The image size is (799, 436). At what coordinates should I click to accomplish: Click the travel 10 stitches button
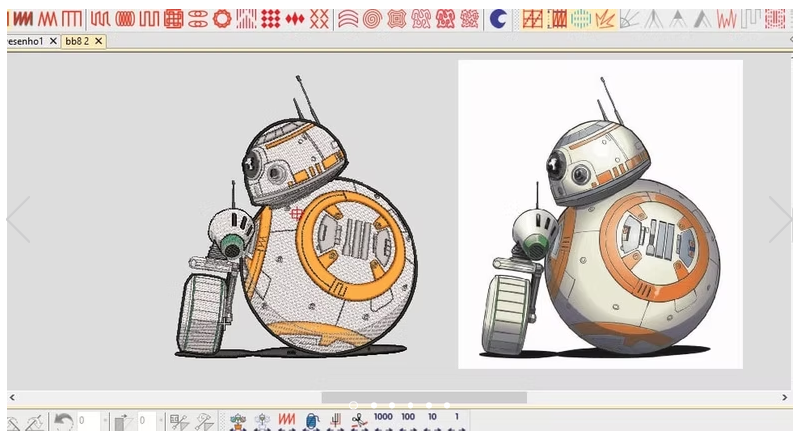coord(432,420)
